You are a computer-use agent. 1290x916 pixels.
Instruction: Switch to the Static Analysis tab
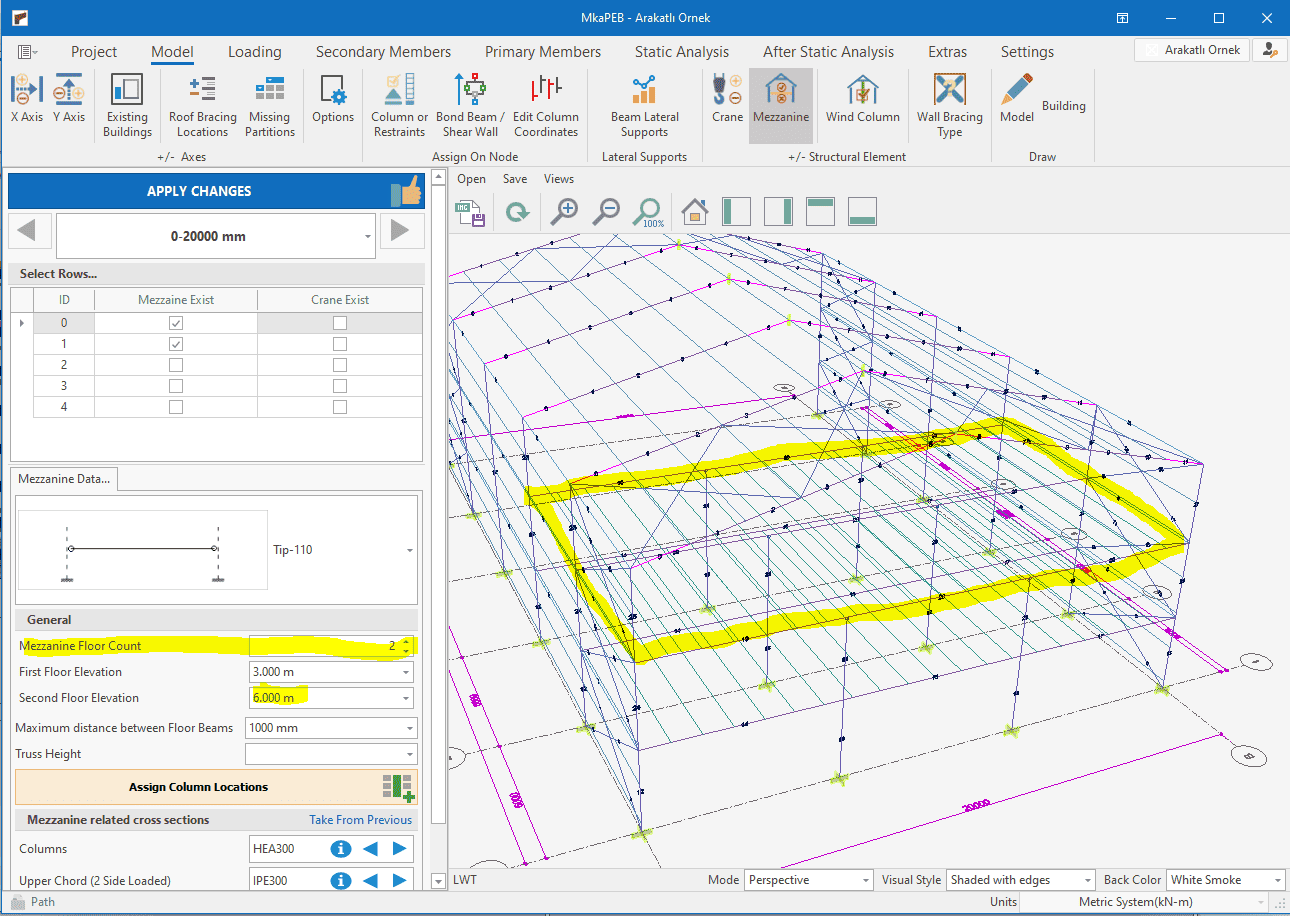tap(681, 52)
